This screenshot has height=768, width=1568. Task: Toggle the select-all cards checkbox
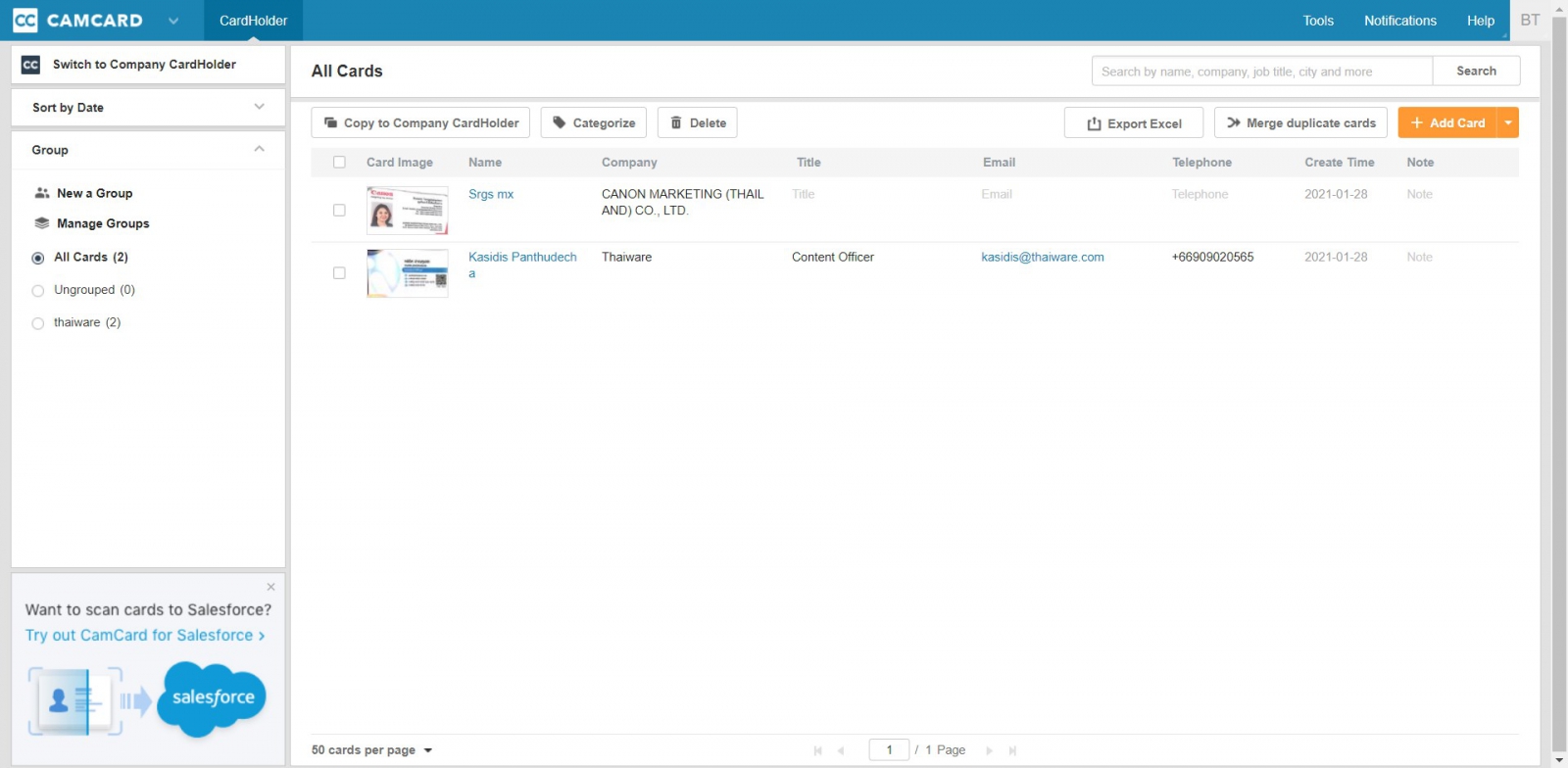(x=339, y=163)
